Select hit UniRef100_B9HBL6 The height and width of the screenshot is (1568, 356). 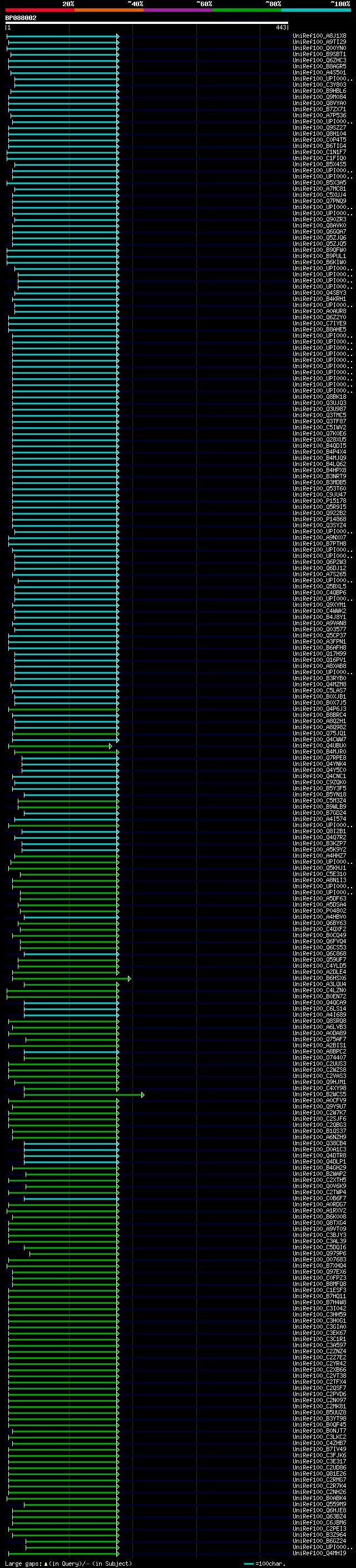(x=319, y=91)
